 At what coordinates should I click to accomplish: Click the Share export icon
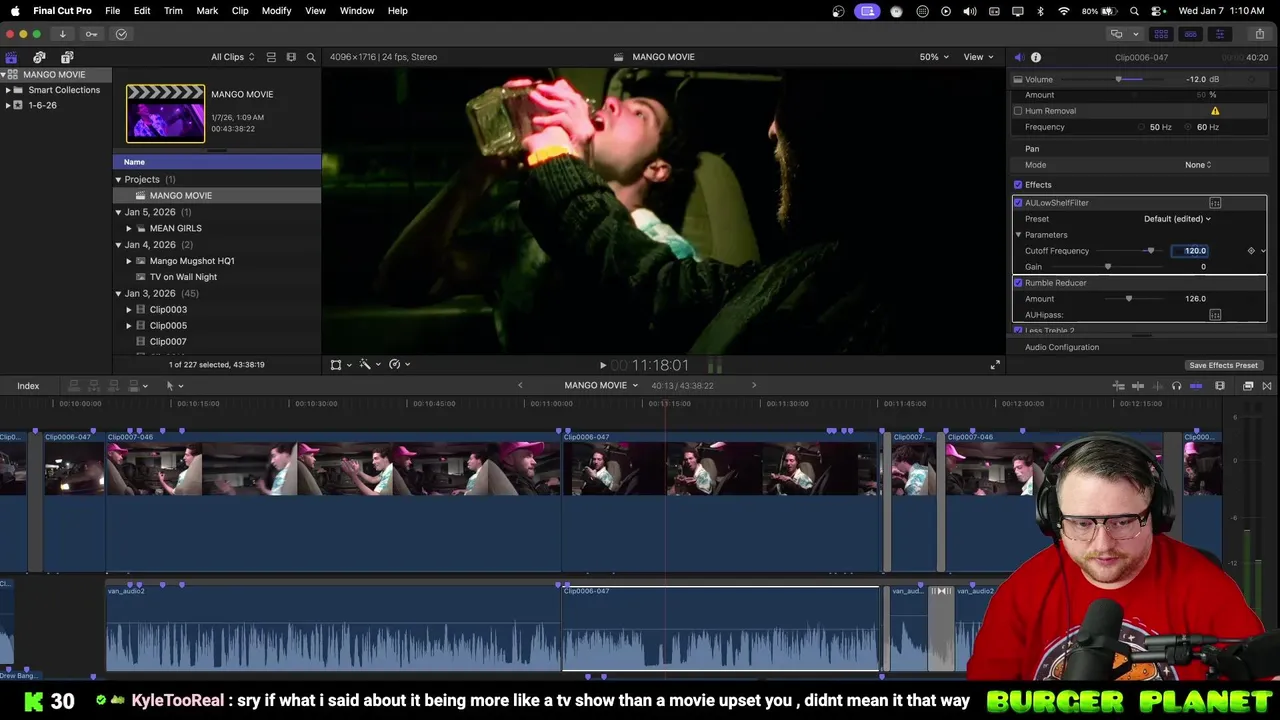(x=1262, y=34)
